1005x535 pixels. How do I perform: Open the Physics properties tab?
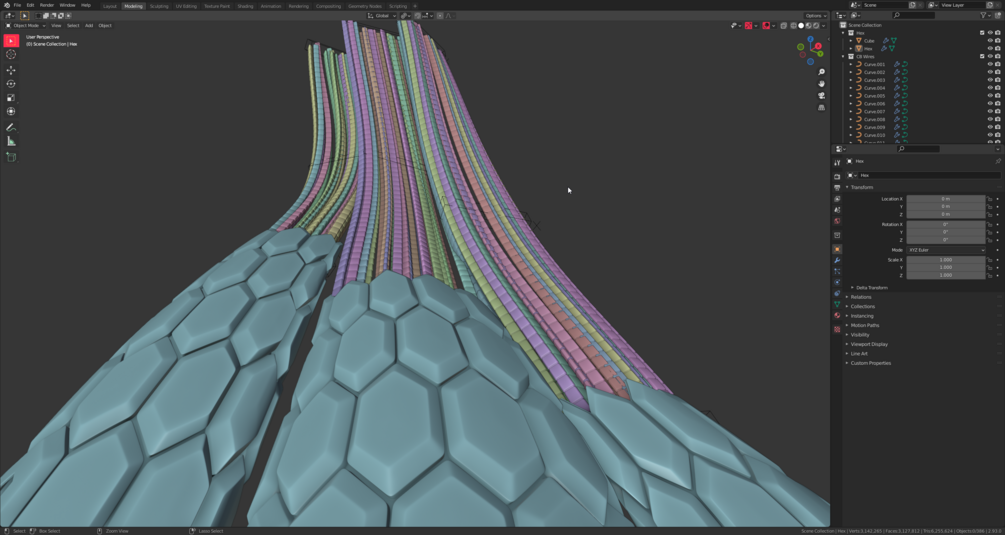[837, 283]
